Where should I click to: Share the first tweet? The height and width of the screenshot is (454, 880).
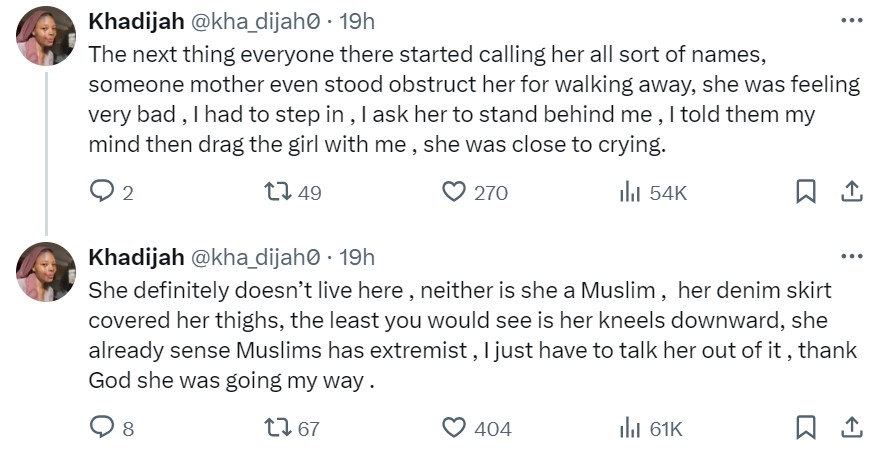click(851, 193)
